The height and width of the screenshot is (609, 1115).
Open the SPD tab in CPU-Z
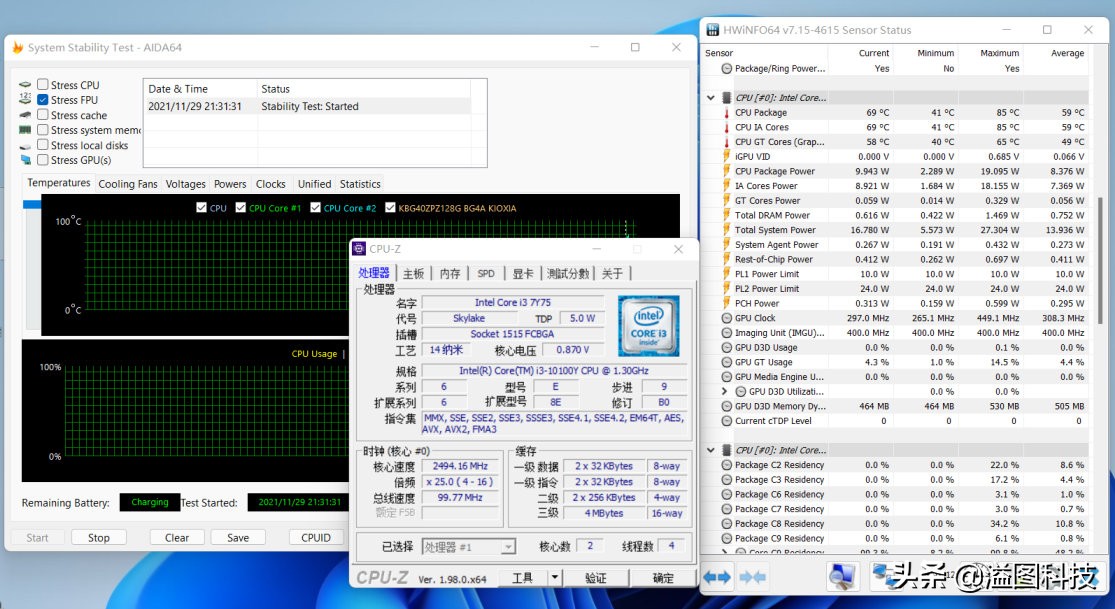pyautogui.click(x=486, y=273)
